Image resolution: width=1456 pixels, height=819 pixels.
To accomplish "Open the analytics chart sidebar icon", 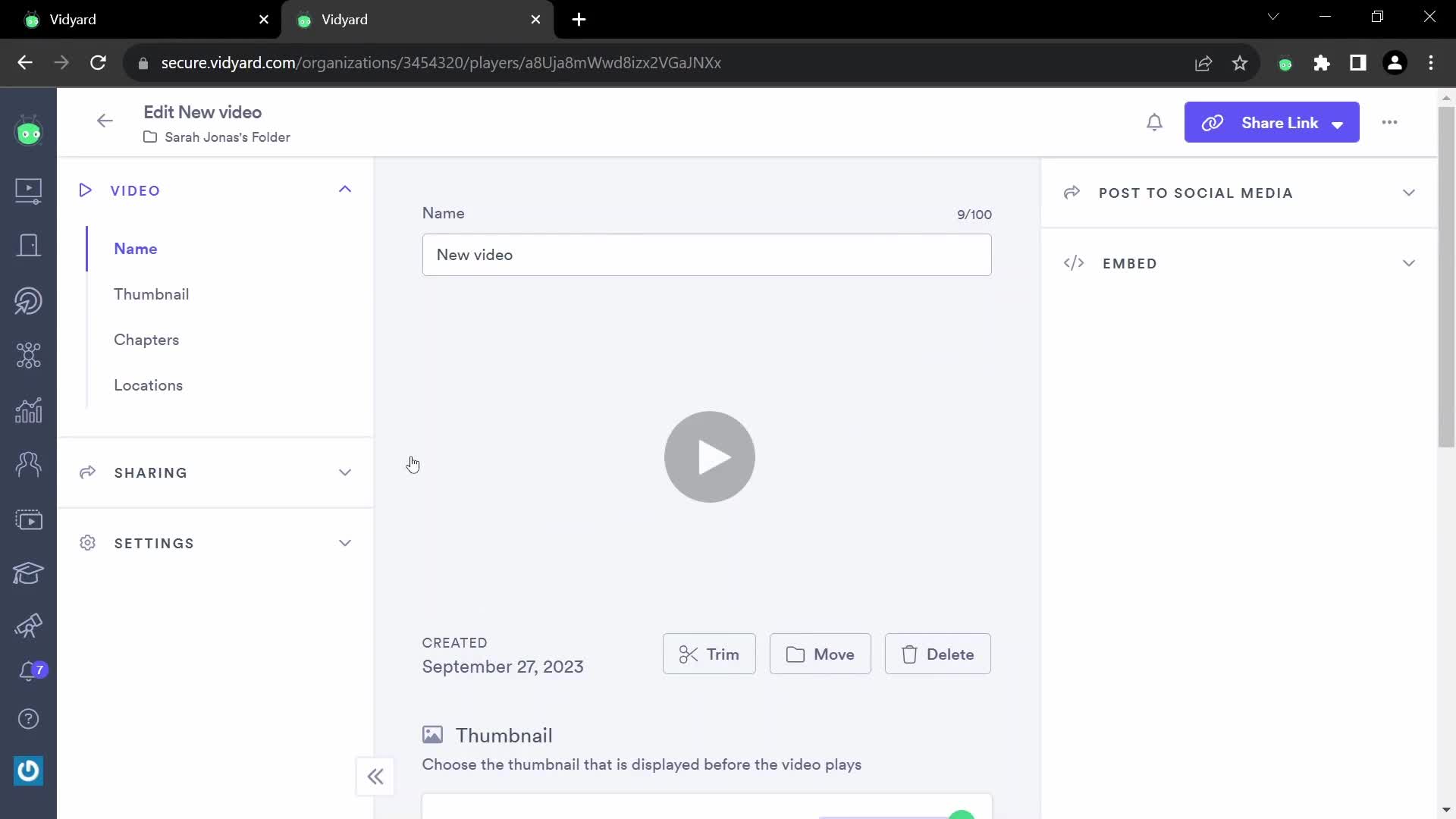I will pyautogui.click(x=29, y=410).
